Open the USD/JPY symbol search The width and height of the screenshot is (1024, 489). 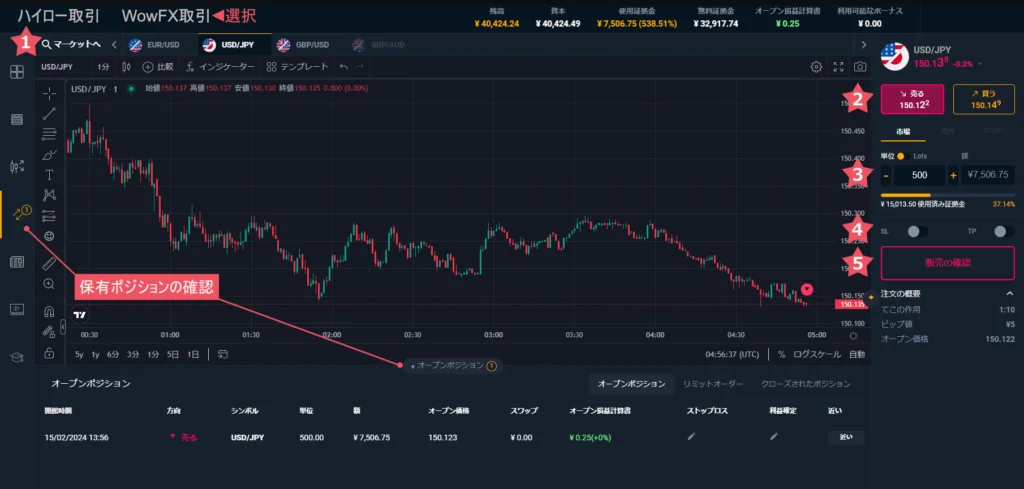[x=57, y=67]
